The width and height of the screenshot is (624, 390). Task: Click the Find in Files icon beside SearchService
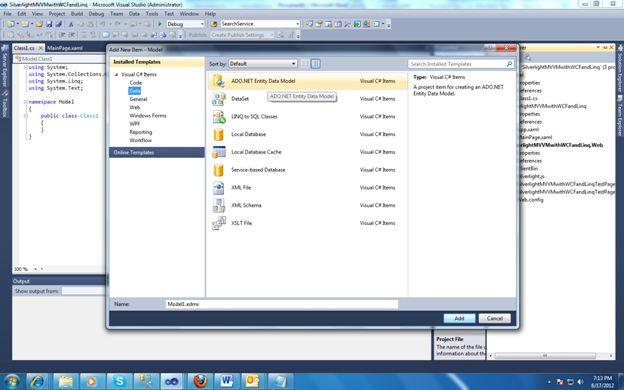pos(214,24)
